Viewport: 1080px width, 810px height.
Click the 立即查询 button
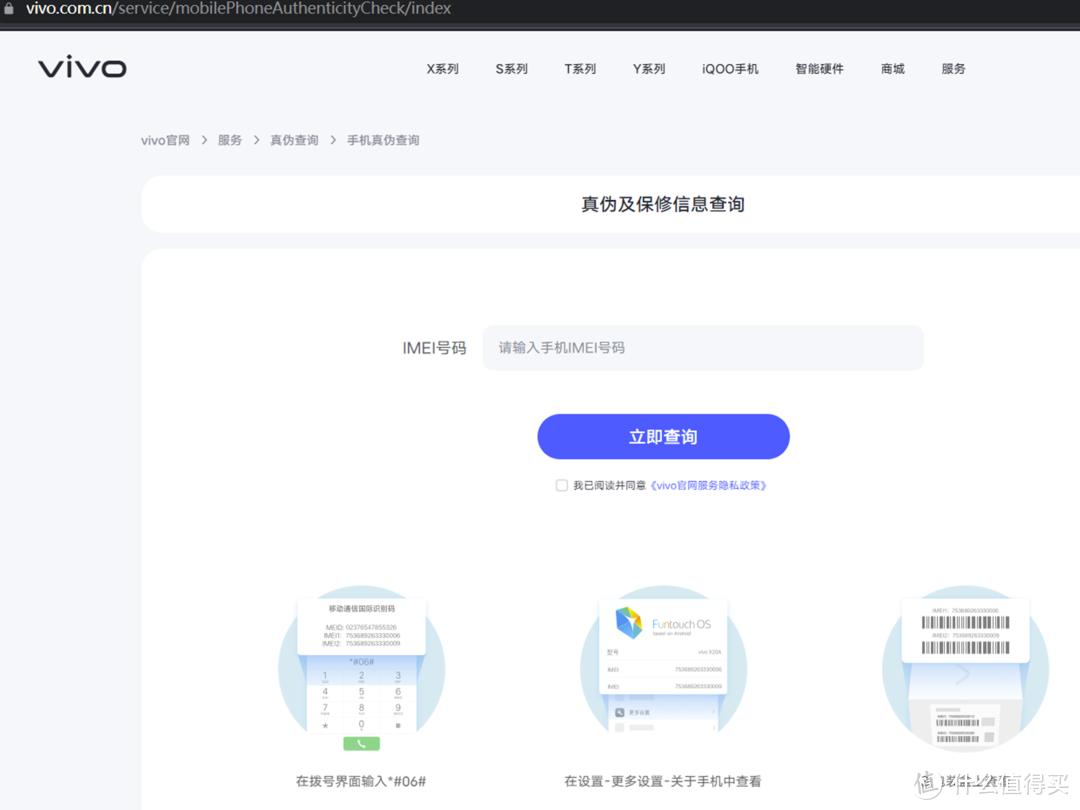point(663,437)
